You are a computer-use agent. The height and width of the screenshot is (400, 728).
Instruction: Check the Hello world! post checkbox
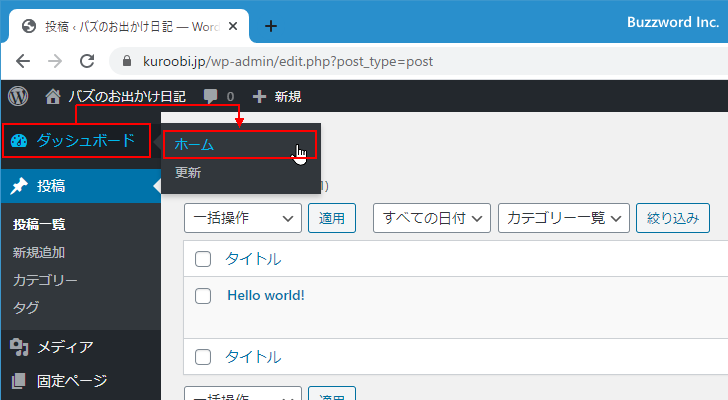(x=203, y=296)
